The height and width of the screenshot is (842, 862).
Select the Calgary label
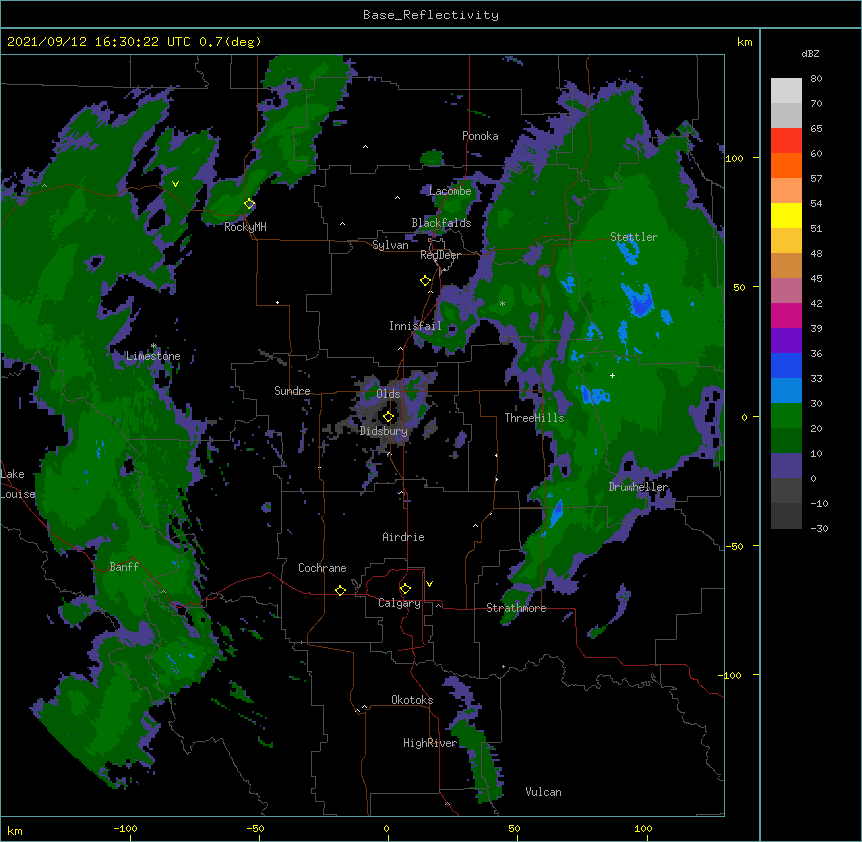399,603
